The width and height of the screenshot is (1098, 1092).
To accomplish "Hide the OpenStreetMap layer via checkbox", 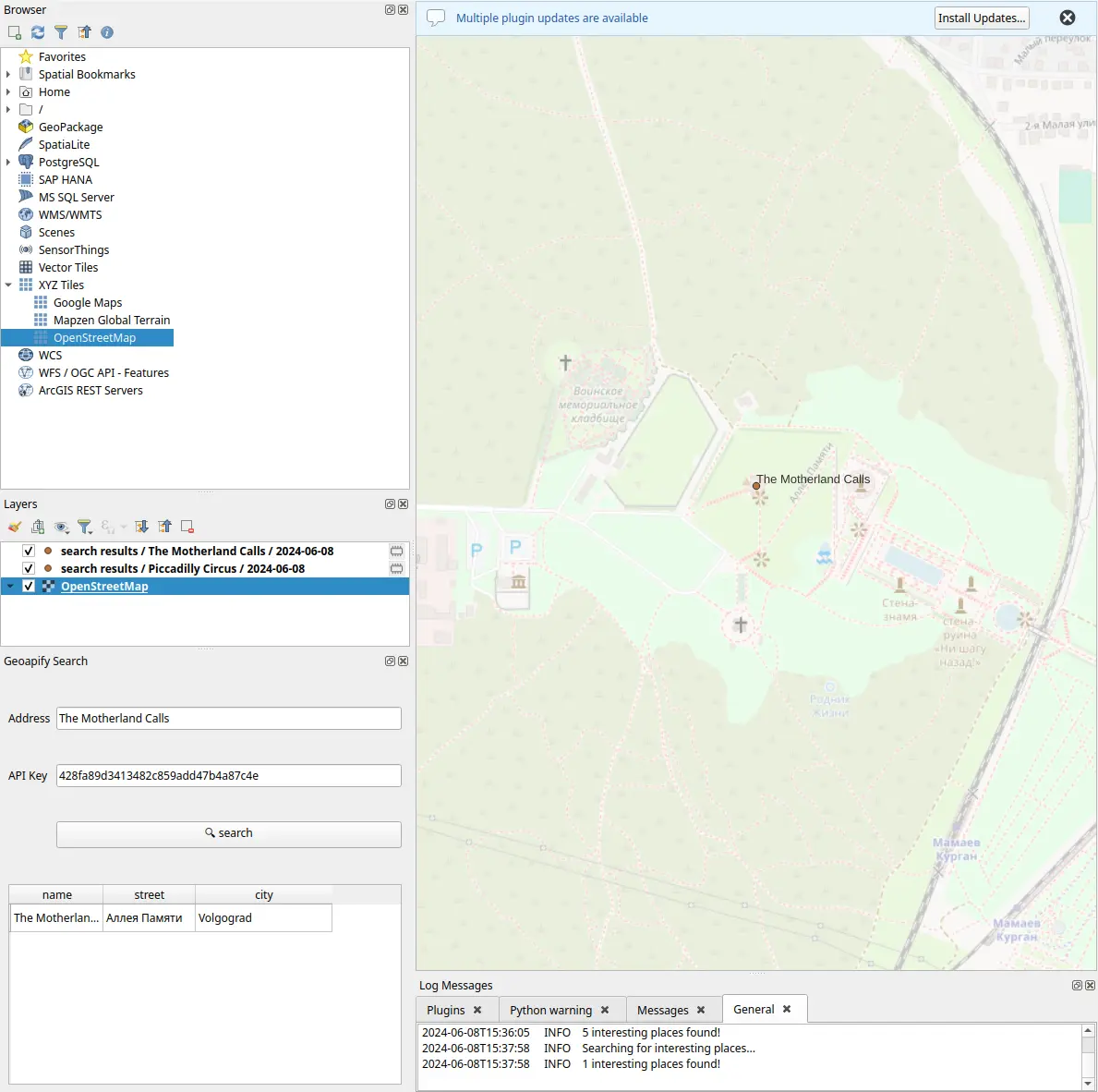I will point(29,587).
